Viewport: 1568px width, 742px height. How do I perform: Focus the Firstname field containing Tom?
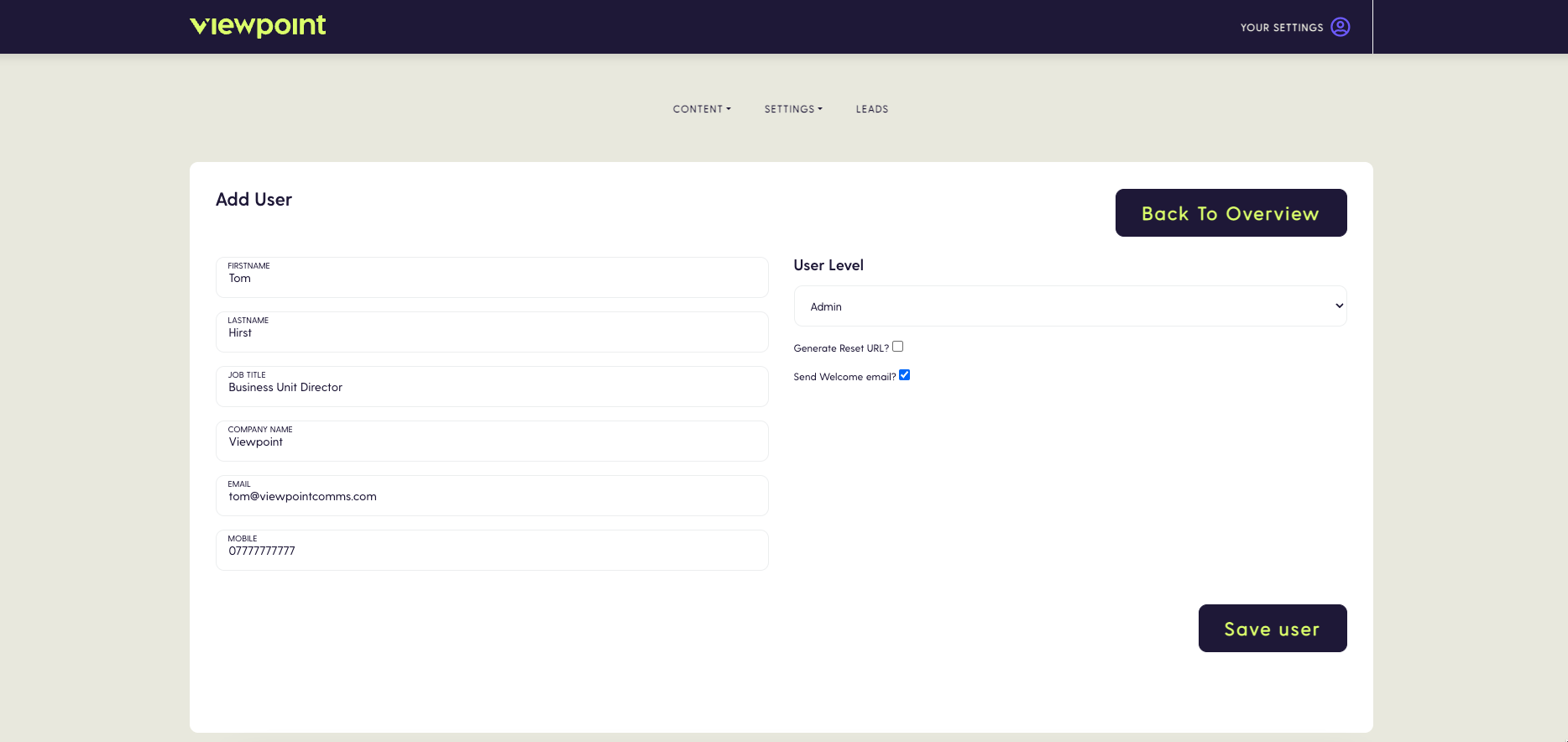tap(492, 277)
